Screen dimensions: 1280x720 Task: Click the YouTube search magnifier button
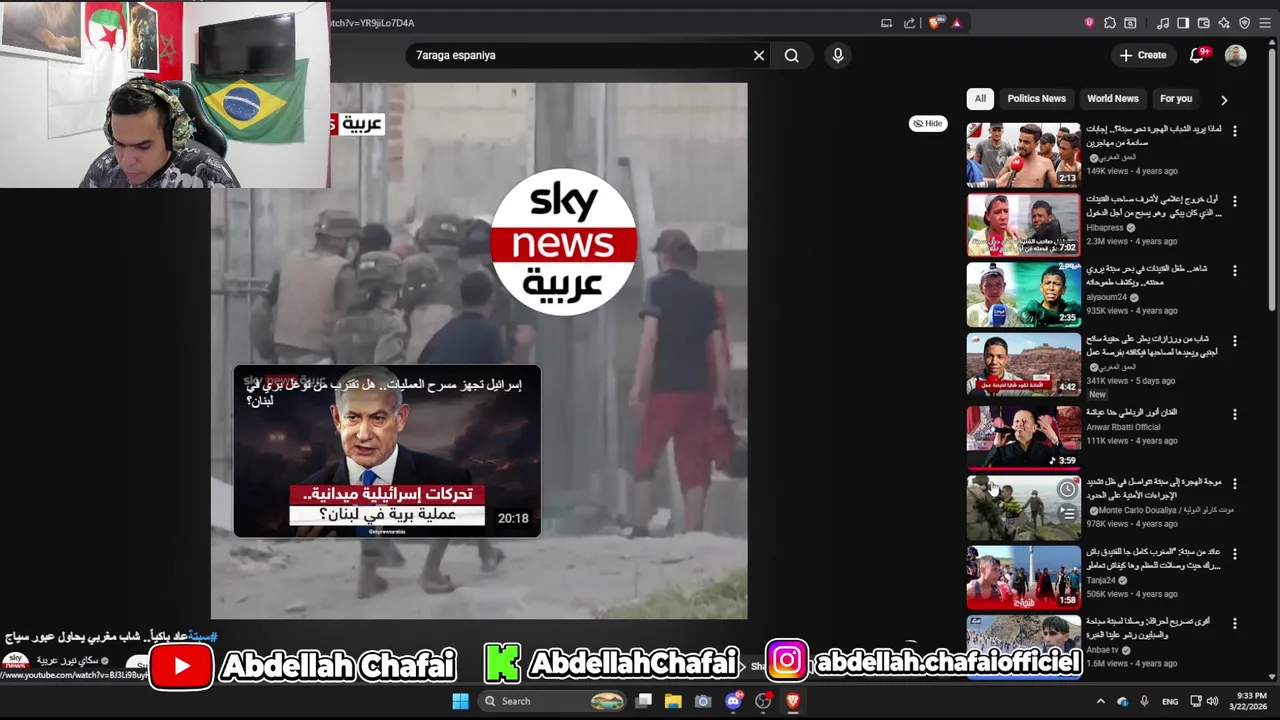pyautogui.click(x=792, y=56)
